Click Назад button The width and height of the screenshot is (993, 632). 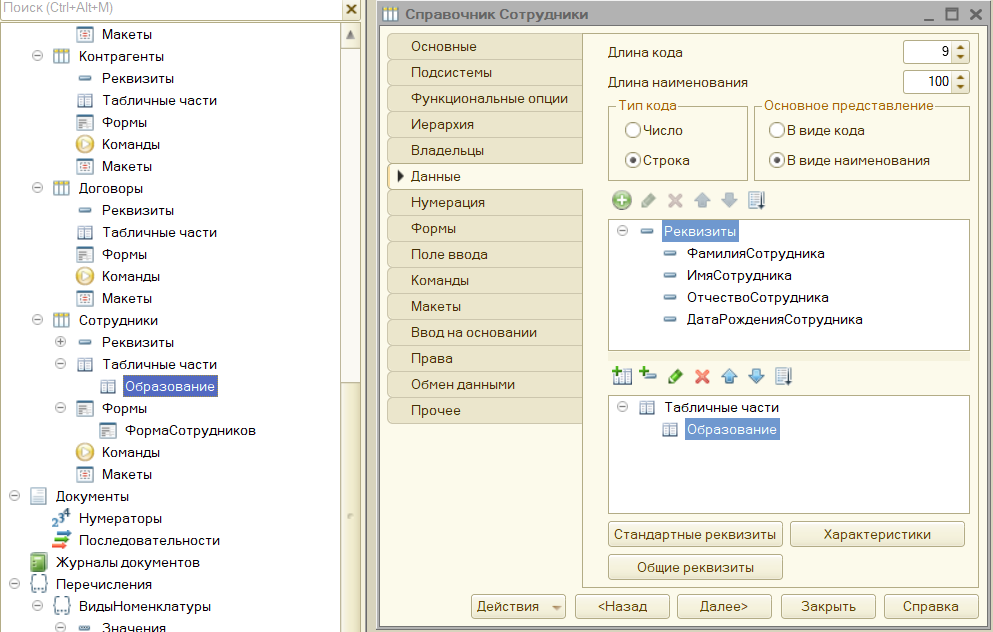coord(622,606)
